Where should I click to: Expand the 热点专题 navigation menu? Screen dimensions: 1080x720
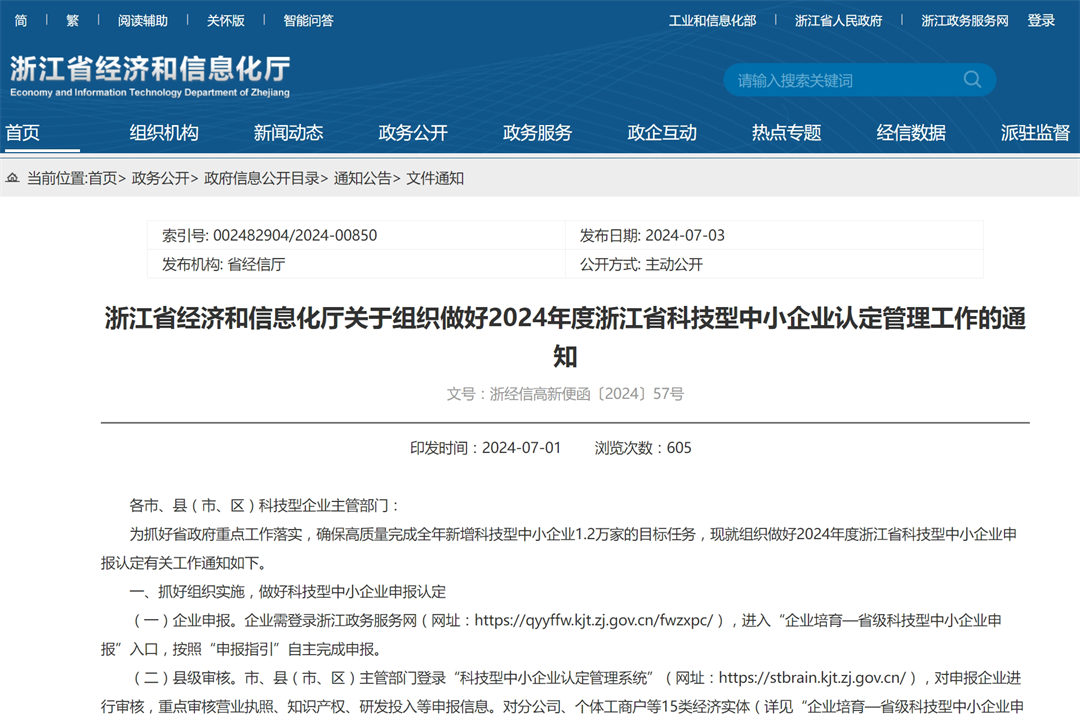pyautogui.click(x=786, y=132)
